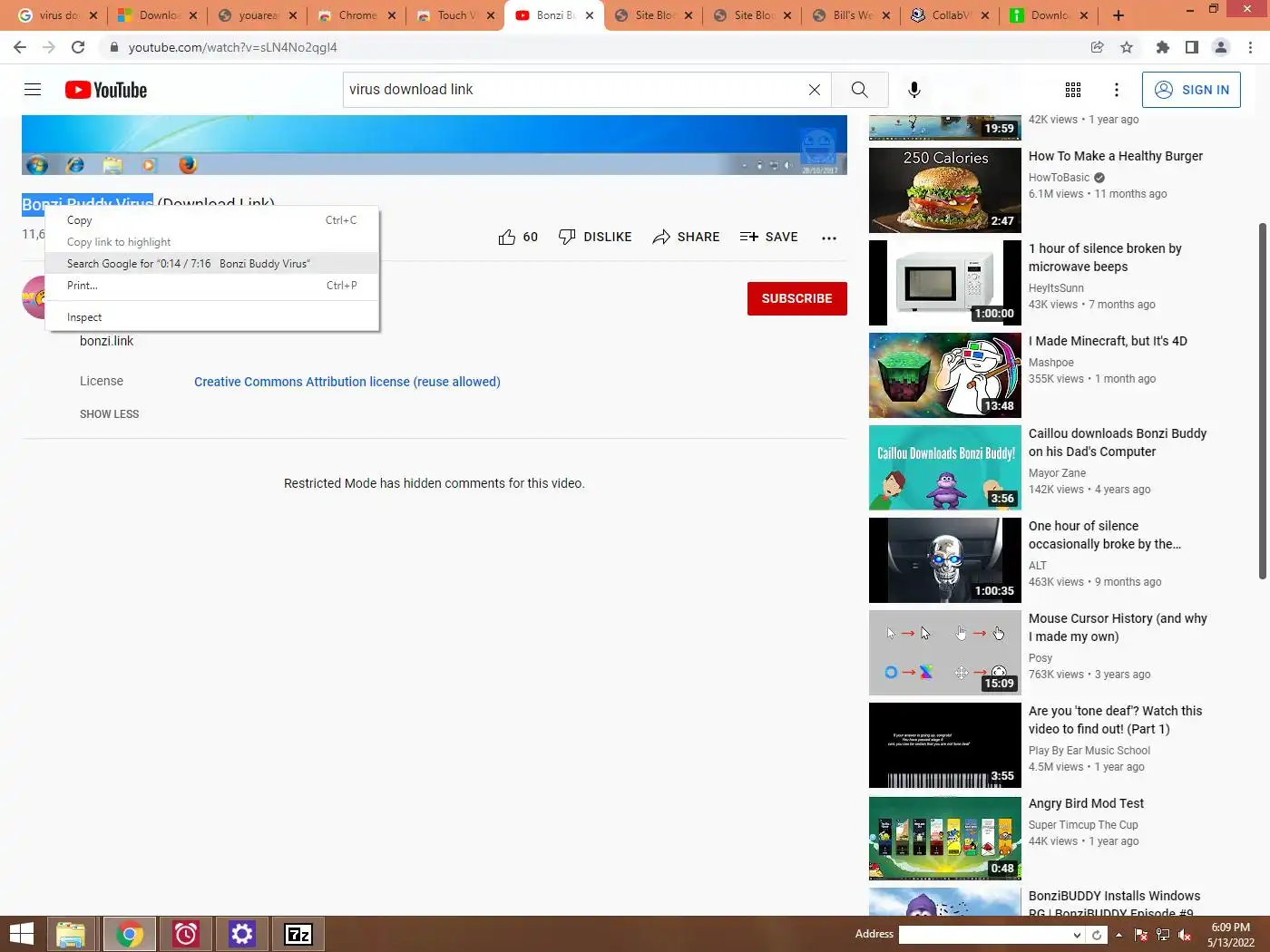Open the muted volume tray icon
The width and height of the screenshot is (1270, 952).
tap(1185, 935)
